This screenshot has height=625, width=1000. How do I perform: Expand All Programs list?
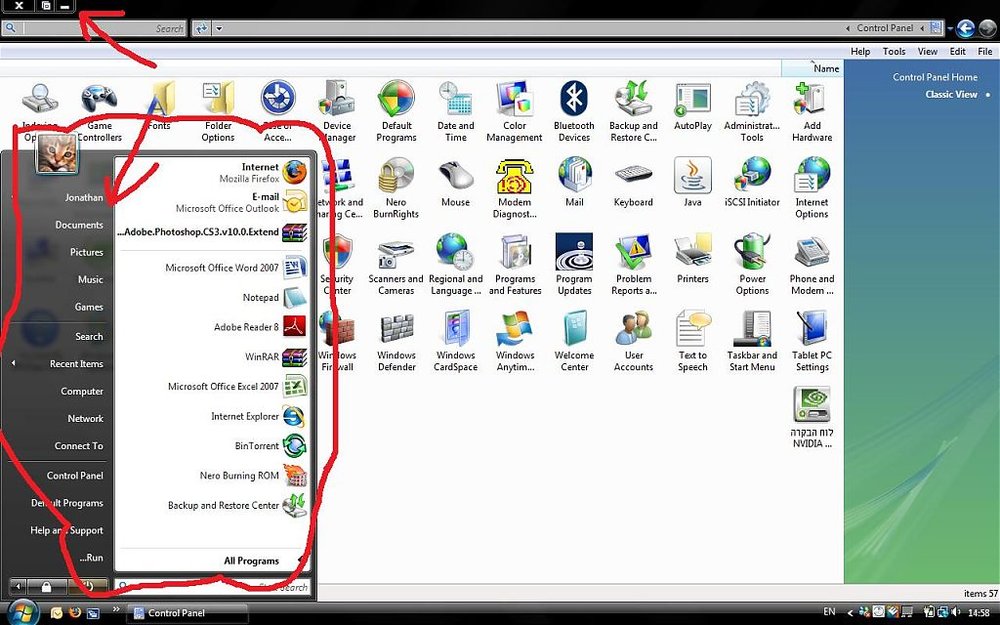click(x=251, y=561)
